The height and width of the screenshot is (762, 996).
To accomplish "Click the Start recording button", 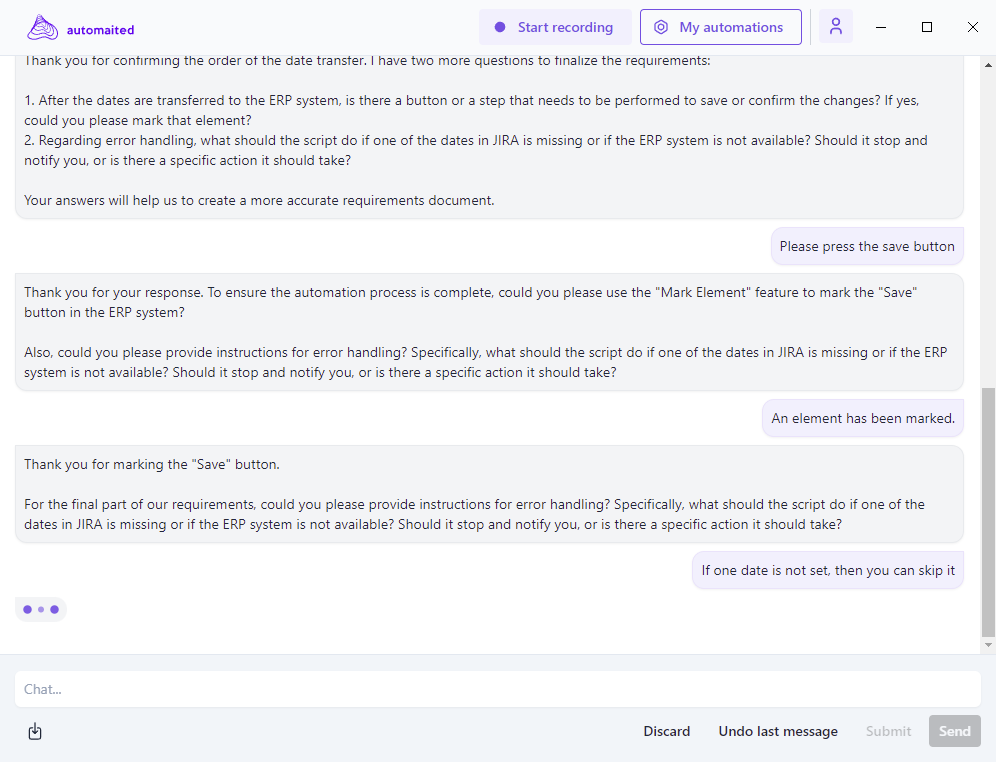I will pyautogui.click(x=555, y=28).
